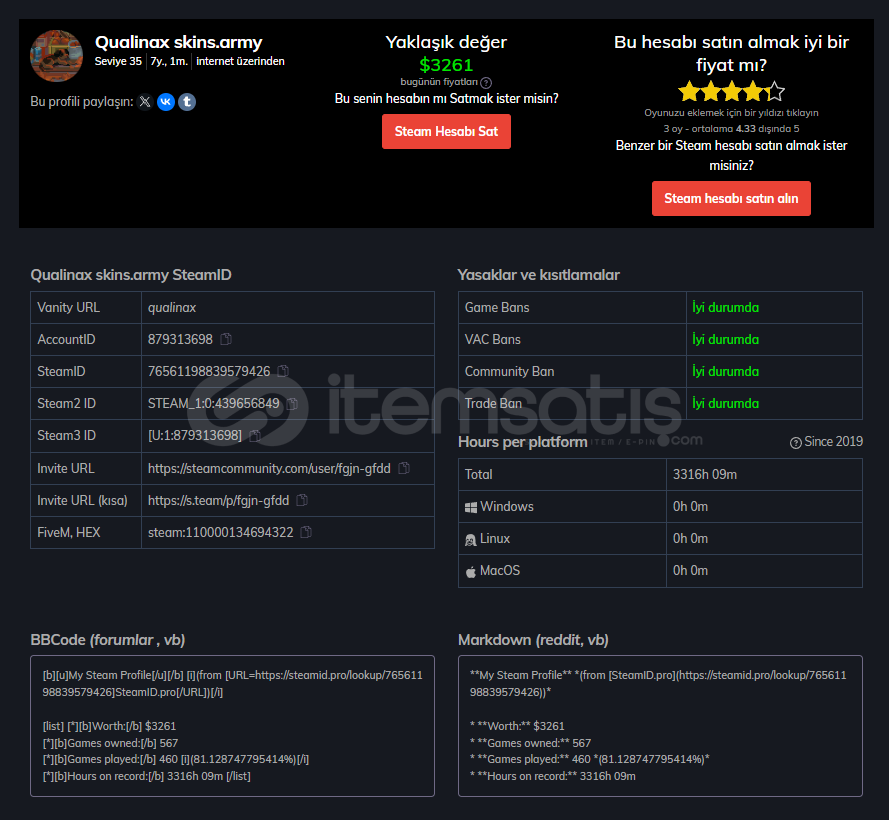Click the 7y., 1m. account age text

[169, 61]
